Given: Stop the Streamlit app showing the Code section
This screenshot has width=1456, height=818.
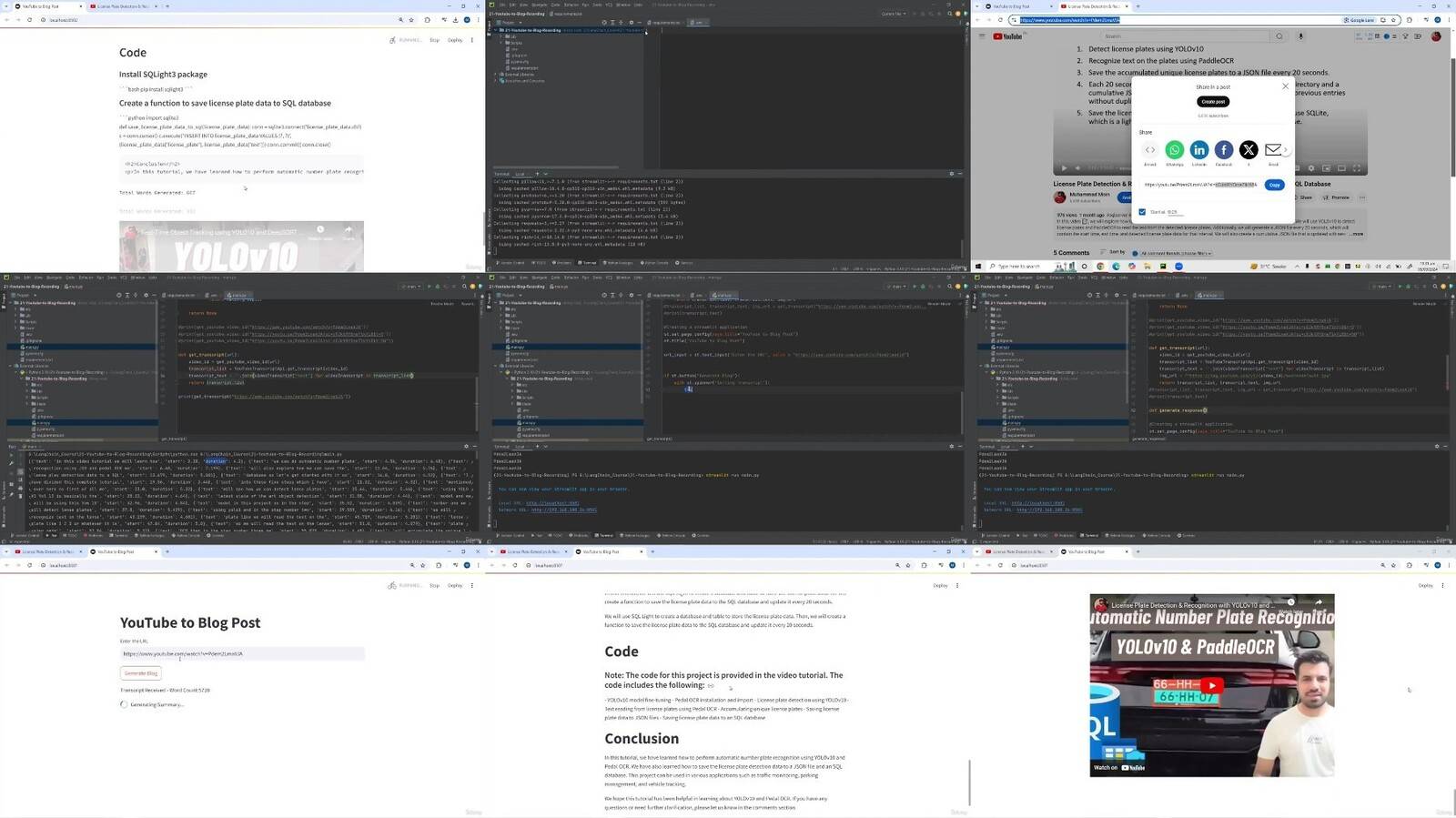Looking at the screenshot, I should pos(434,40).
